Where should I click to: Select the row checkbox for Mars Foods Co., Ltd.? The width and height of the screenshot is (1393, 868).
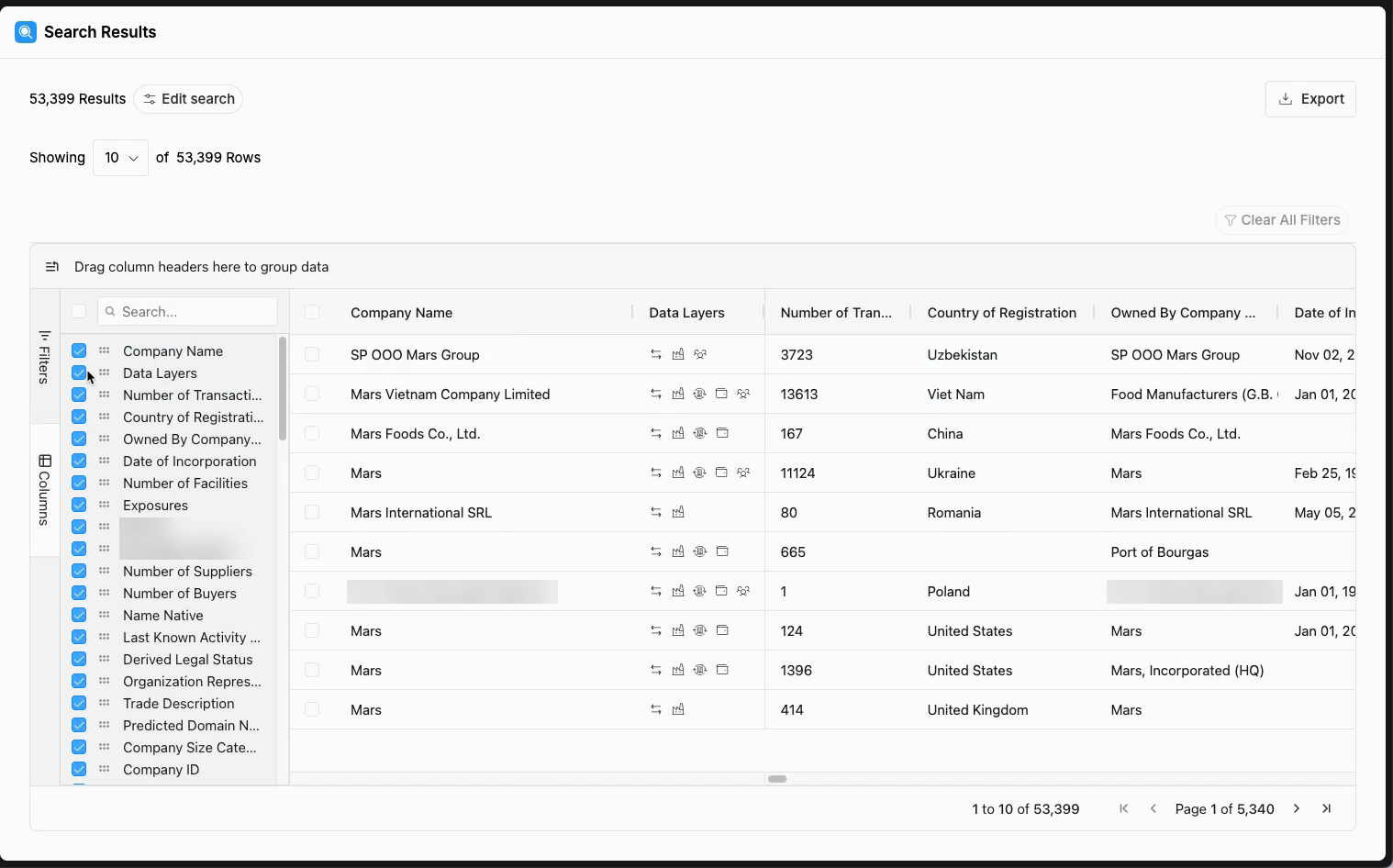pos(312,433)
